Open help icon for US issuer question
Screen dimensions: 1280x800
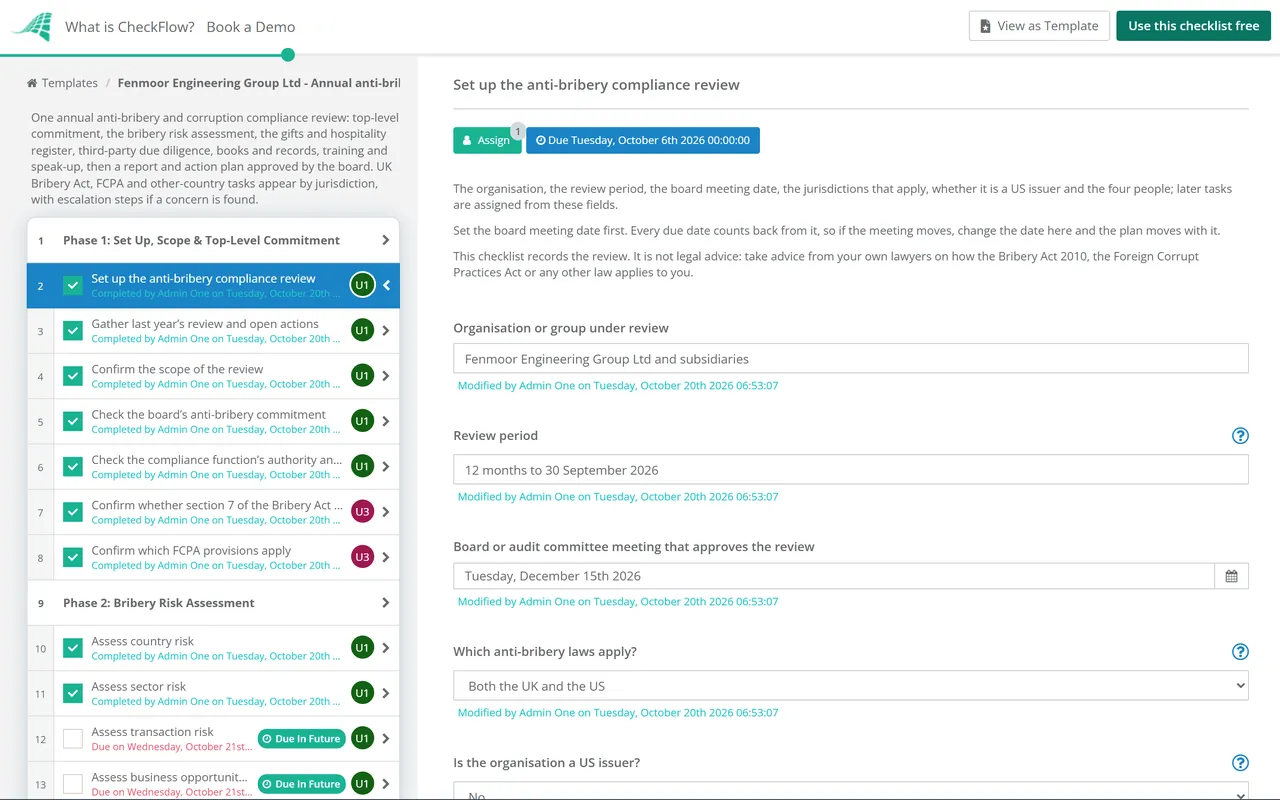[x=1240, y=763]
